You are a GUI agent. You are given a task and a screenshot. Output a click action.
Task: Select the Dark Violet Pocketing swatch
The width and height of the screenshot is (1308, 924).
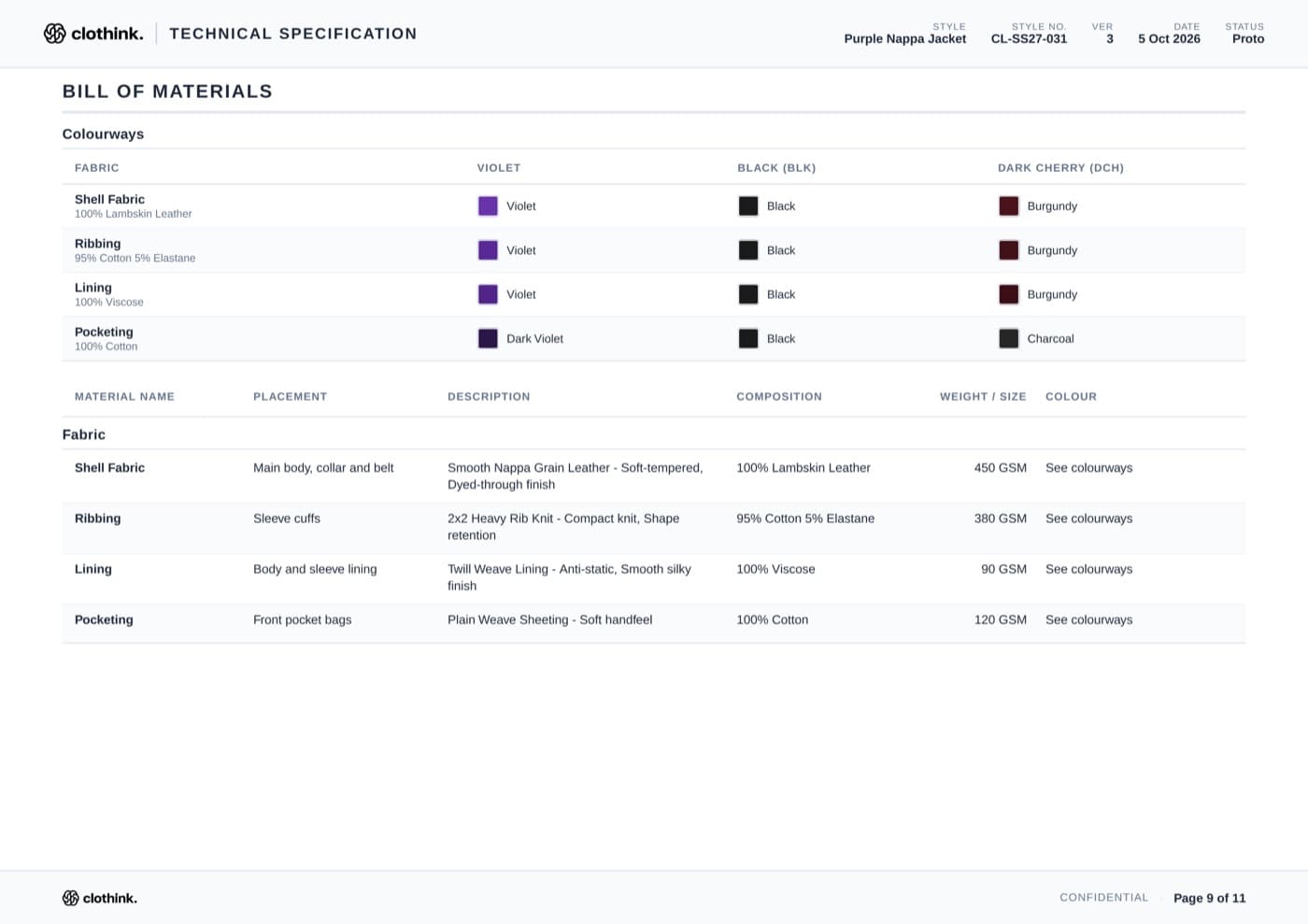(488, 338)
